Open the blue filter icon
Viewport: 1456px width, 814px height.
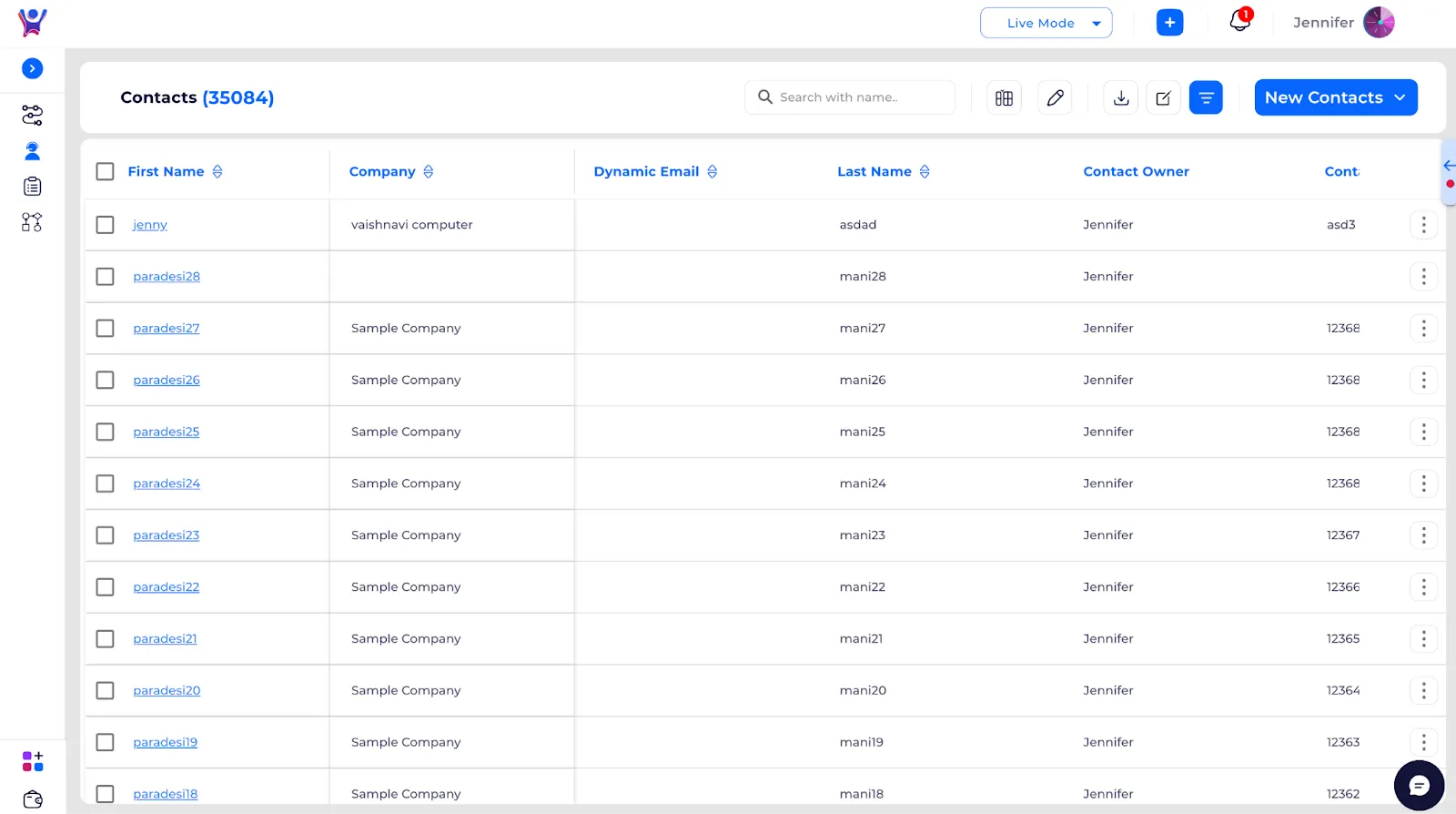(x=1206, y=97)
